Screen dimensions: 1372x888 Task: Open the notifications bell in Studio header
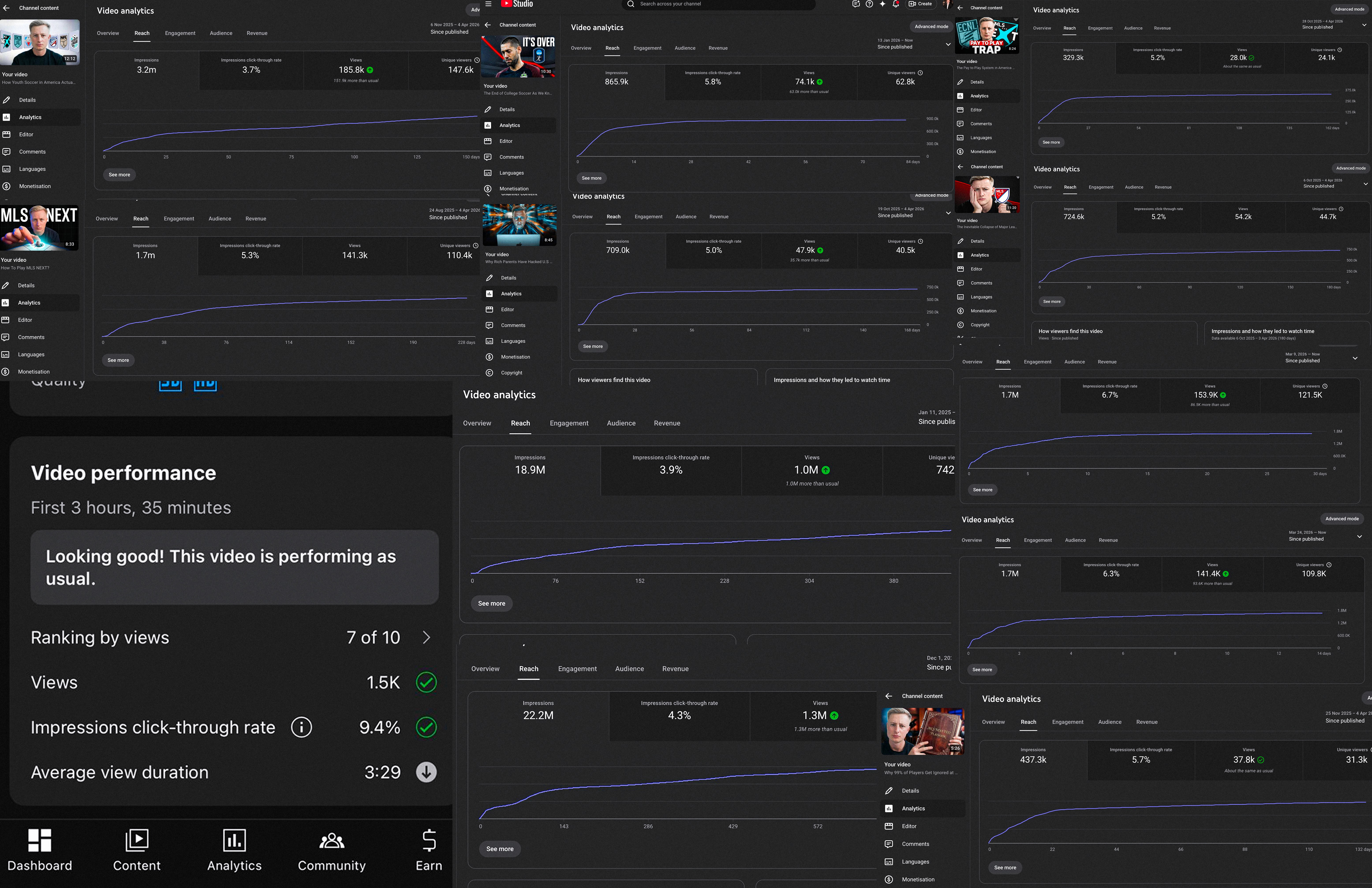(896, 4)
